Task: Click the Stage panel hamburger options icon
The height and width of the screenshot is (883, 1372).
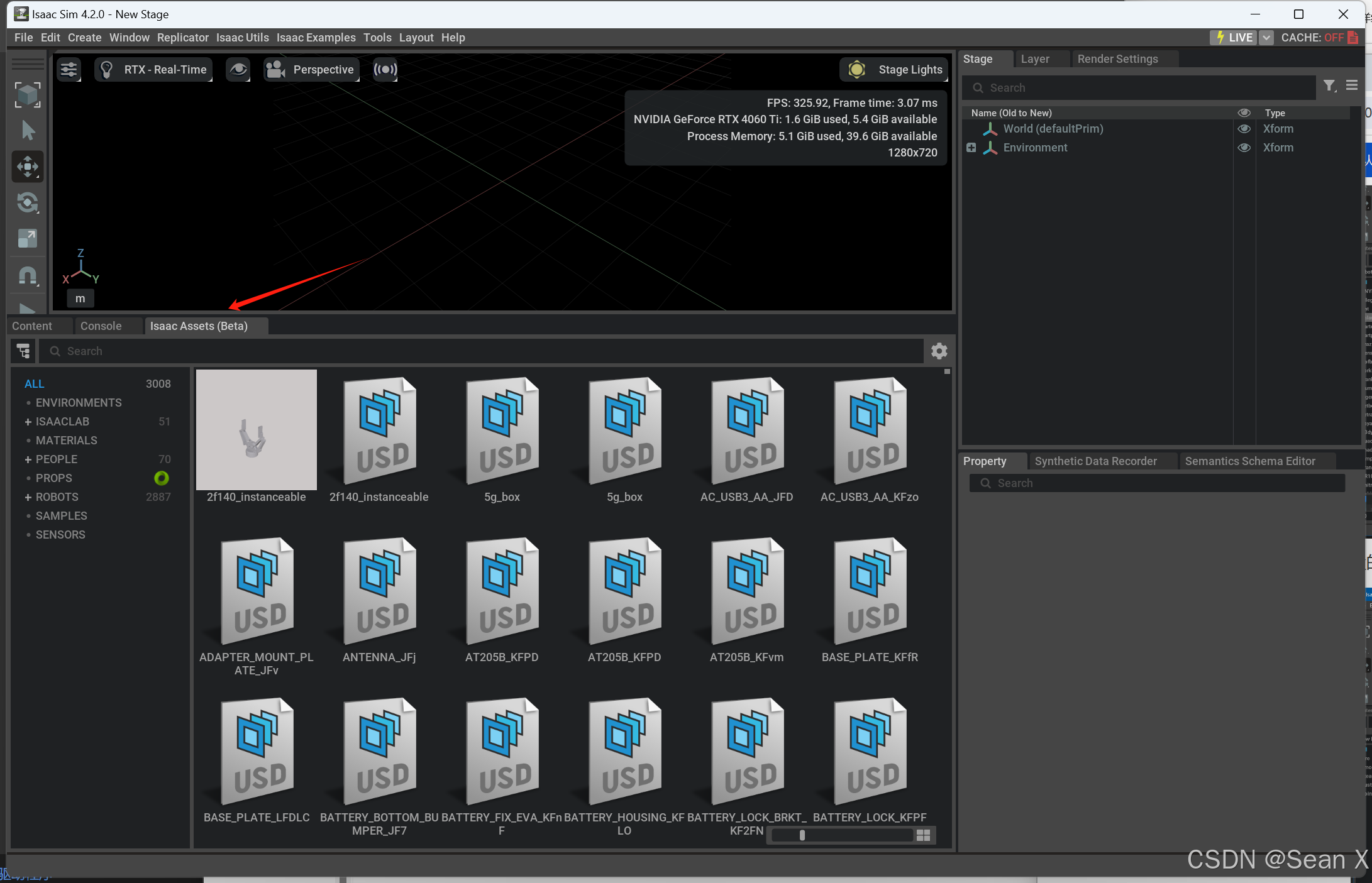Action: [1352, 86]
